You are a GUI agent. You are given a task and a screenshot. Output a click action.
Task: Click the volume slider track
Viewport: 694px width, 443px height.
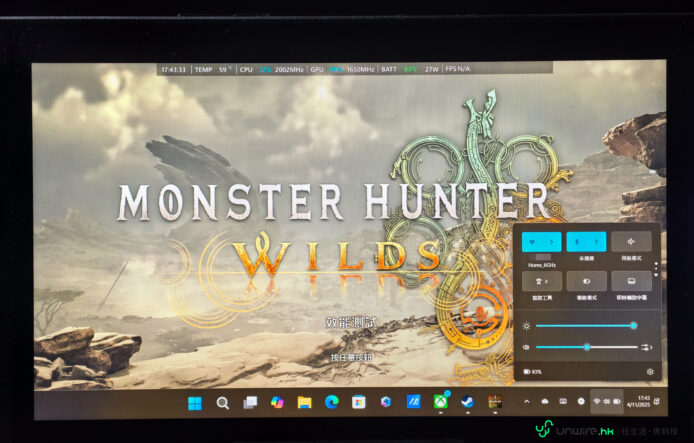pyautogui.click(x=586, y=347)
